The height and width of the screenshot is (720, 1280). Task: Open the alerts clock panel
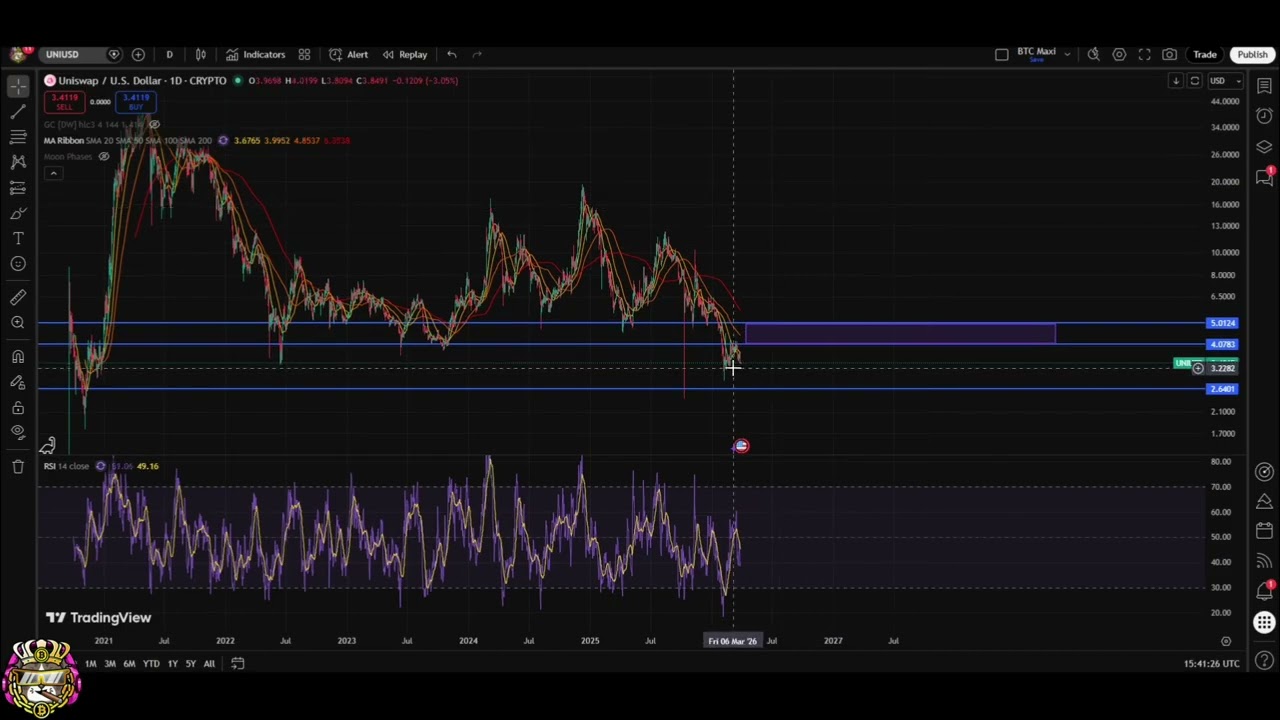coord(1264,117)
